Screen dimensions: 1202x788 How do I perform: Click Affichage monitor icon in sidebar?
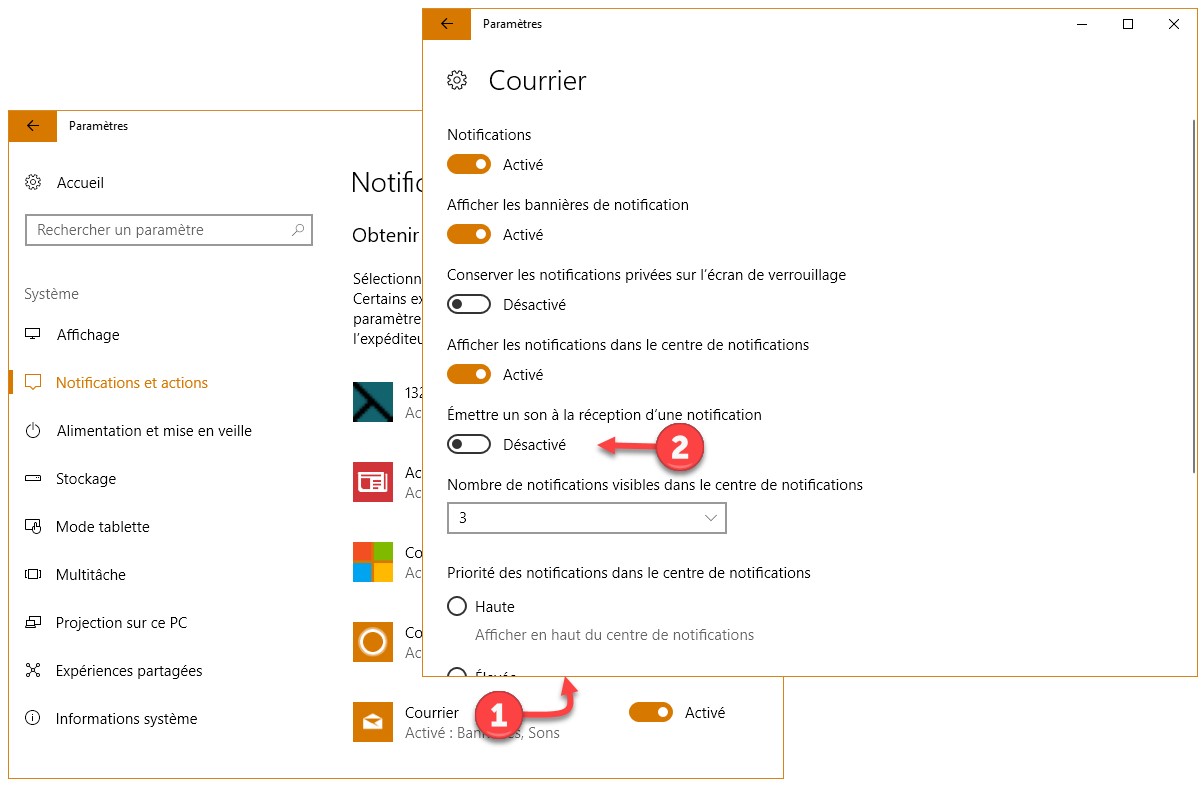coord(33,334)
